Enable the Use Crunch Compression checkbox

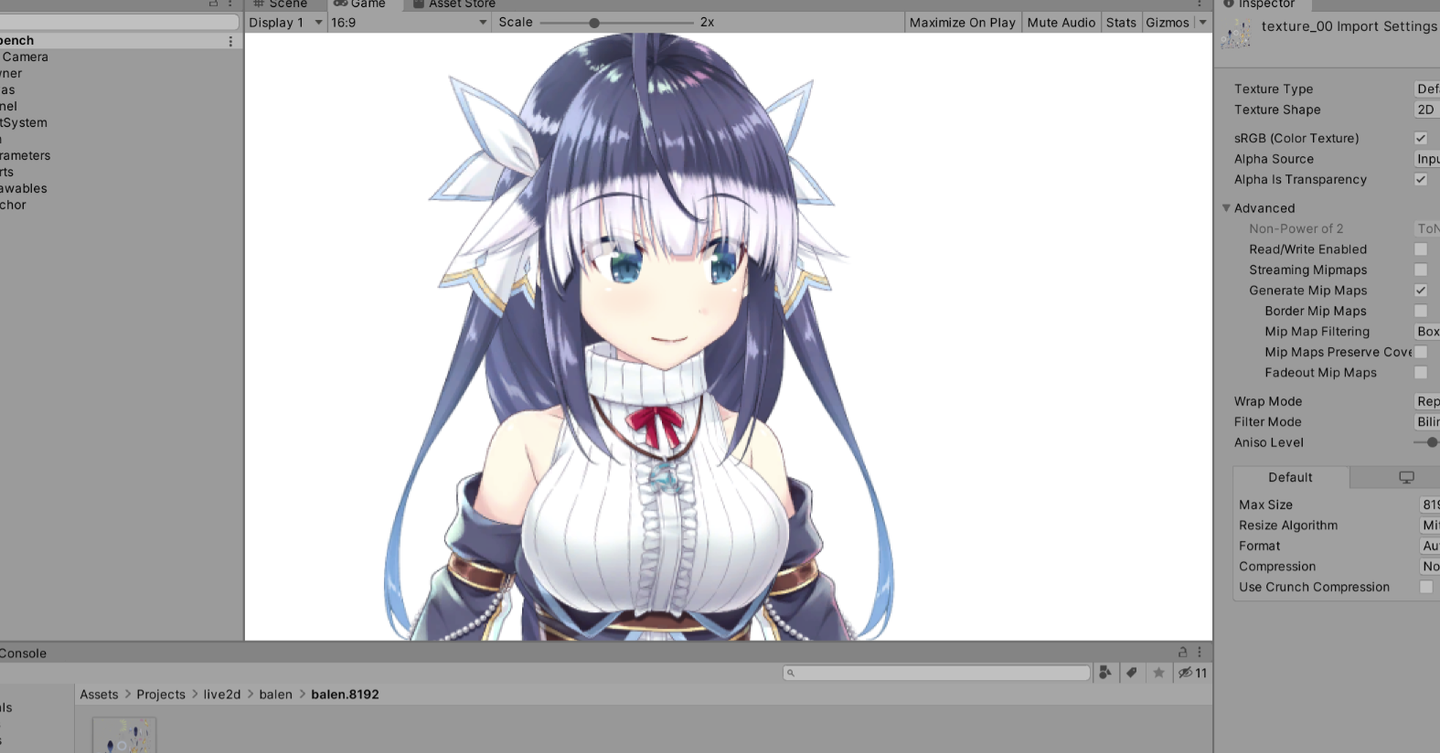pos(1426,587)
